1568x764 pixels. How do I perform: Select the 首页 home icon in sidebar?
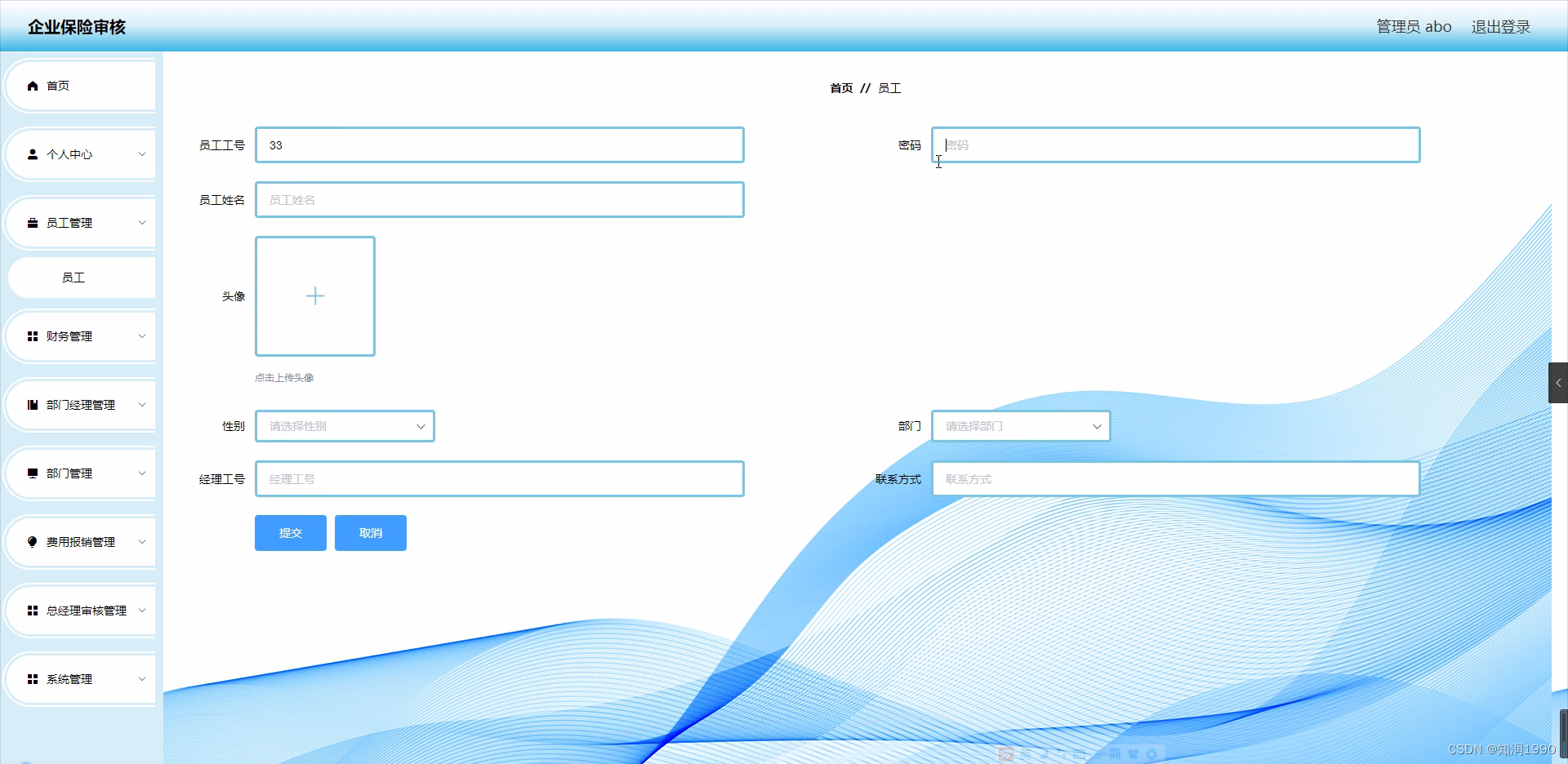click(33, 86)
